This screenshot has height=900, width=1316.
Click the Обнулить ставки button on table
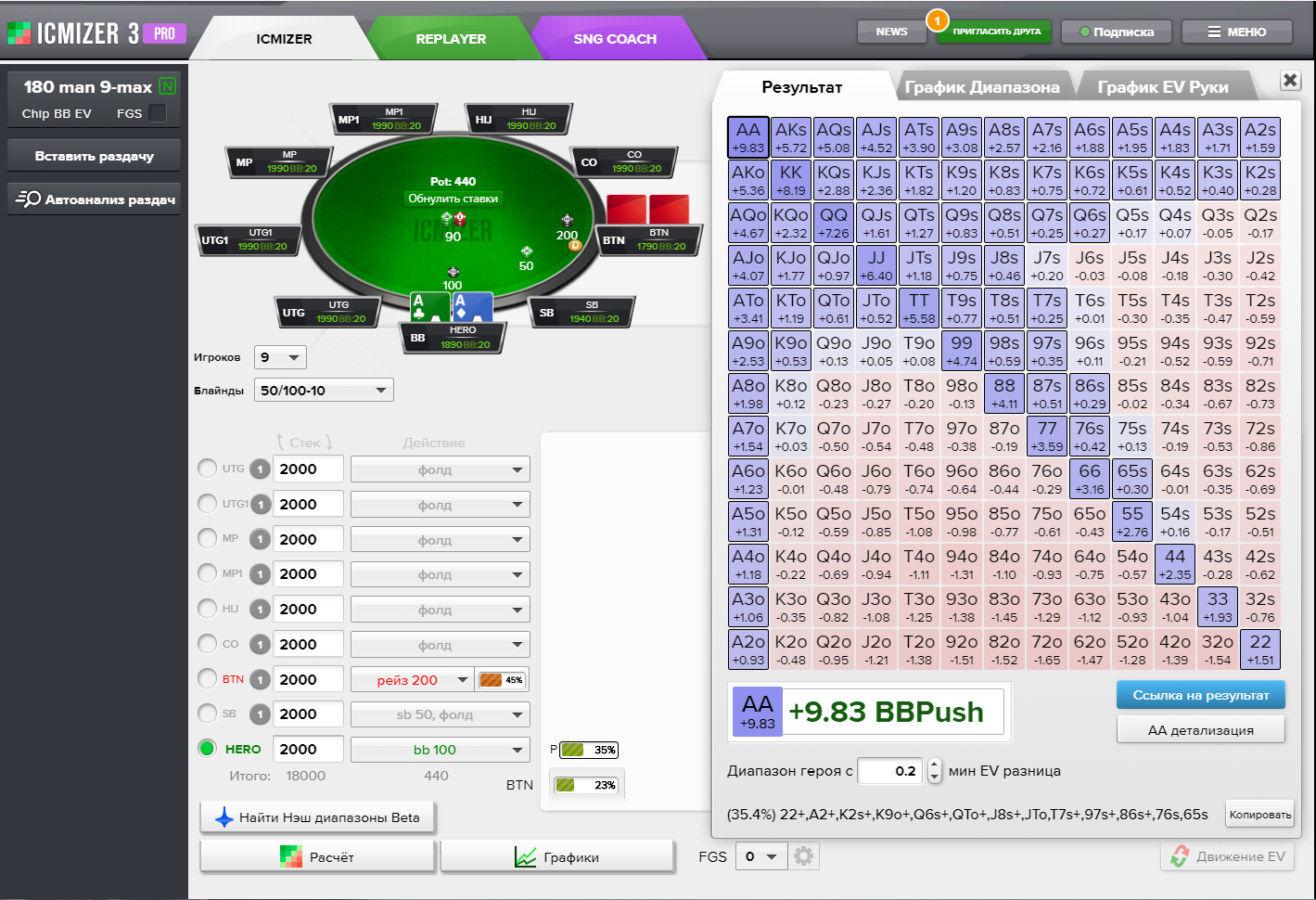point(453,199)
